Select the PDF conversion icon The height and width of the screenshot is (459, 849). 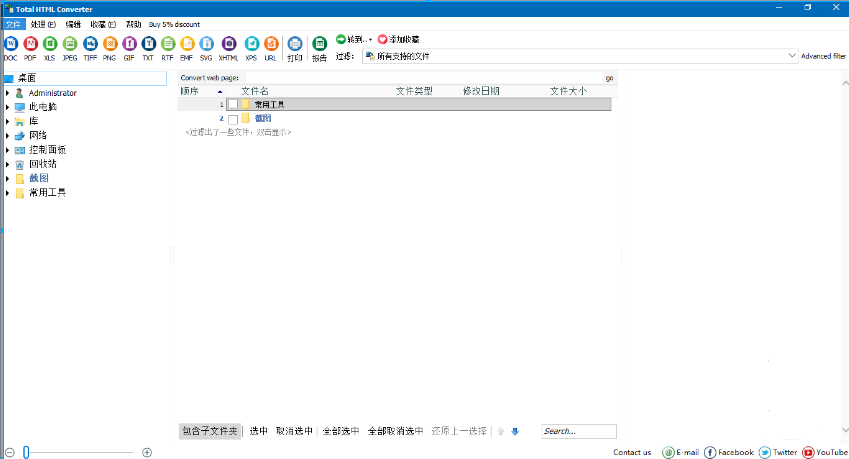30,43
